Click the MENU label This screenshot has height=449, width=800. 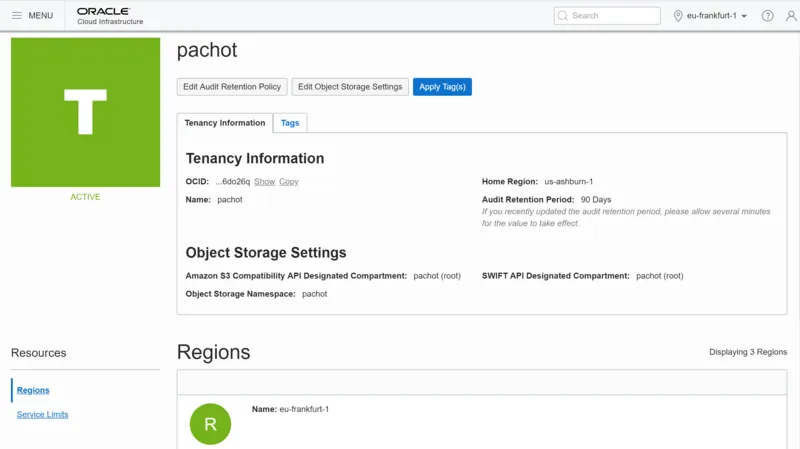click(41, 16)
